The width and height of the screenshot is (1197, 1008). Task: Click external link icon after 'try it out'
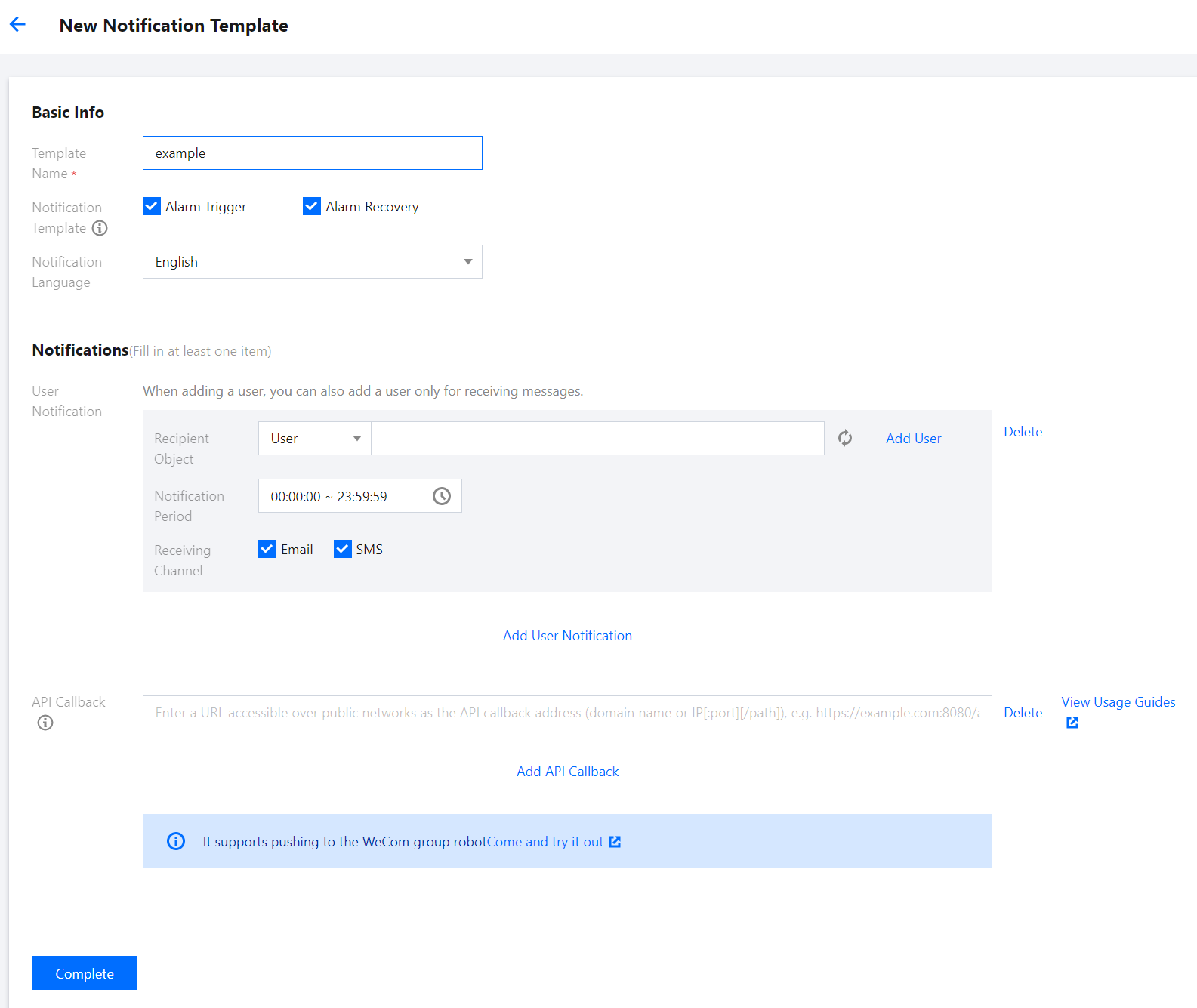615,842
